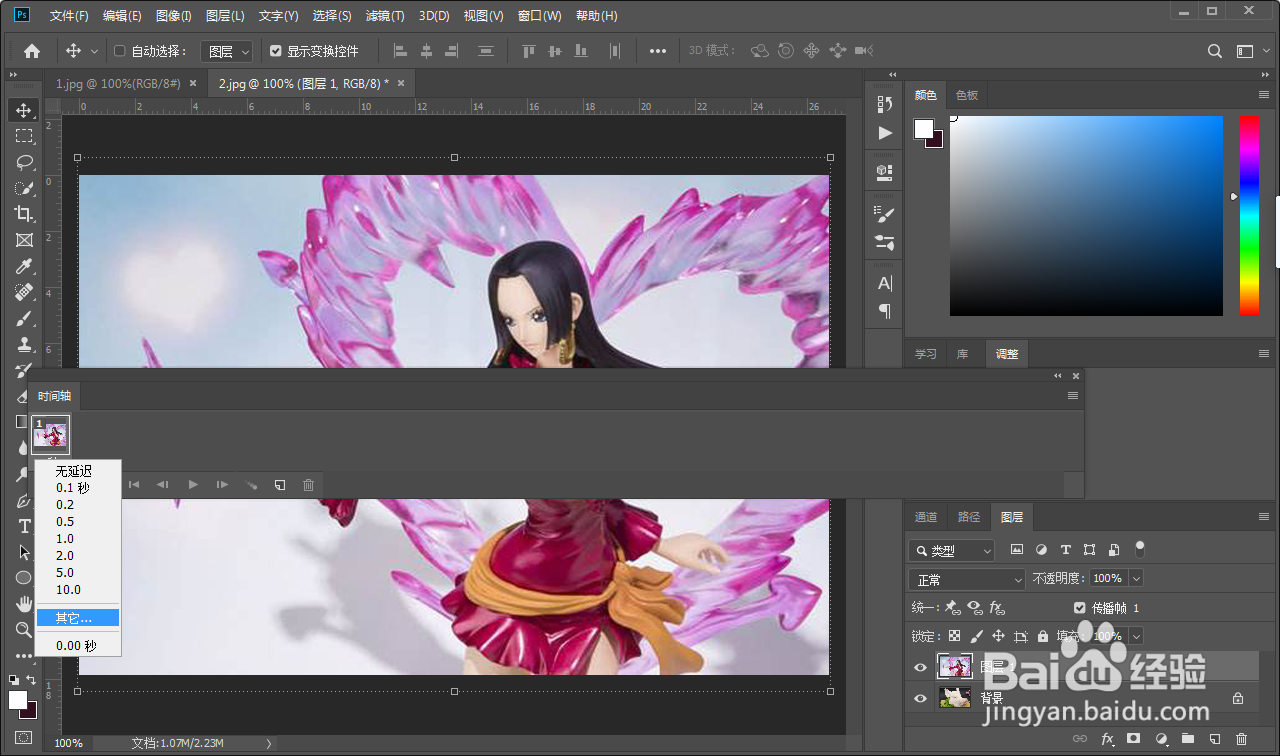Viewport: 1280px width, 756px height.
Task: Toggle Quick Mask mode button
Action: pos(23,737)
